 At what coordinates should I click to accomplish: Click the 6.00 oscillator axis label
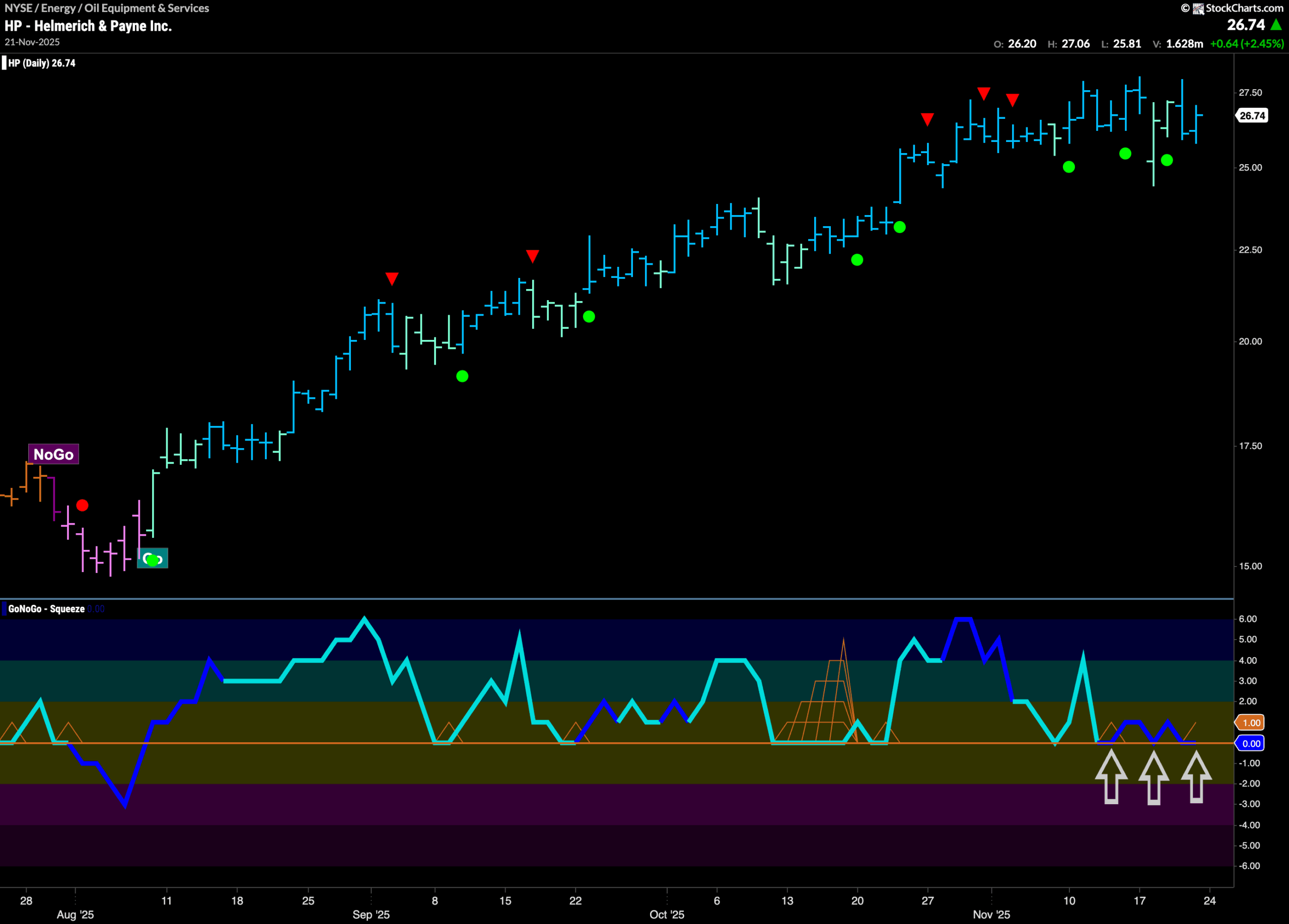1248,619
